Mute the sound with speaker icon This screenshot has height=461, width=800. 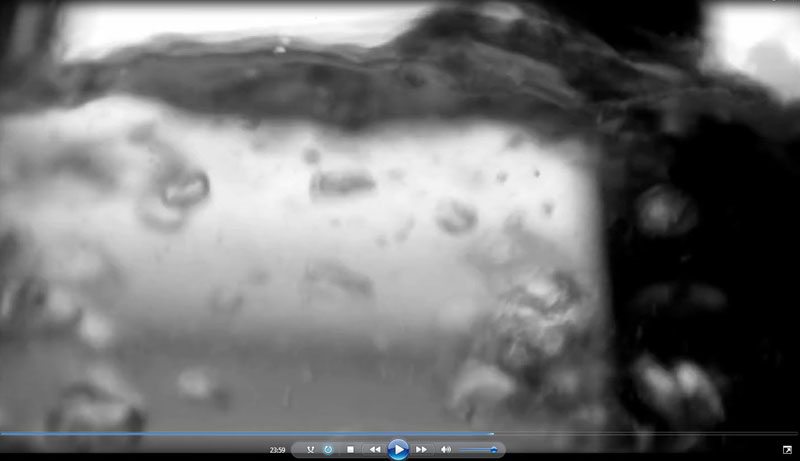445,450
